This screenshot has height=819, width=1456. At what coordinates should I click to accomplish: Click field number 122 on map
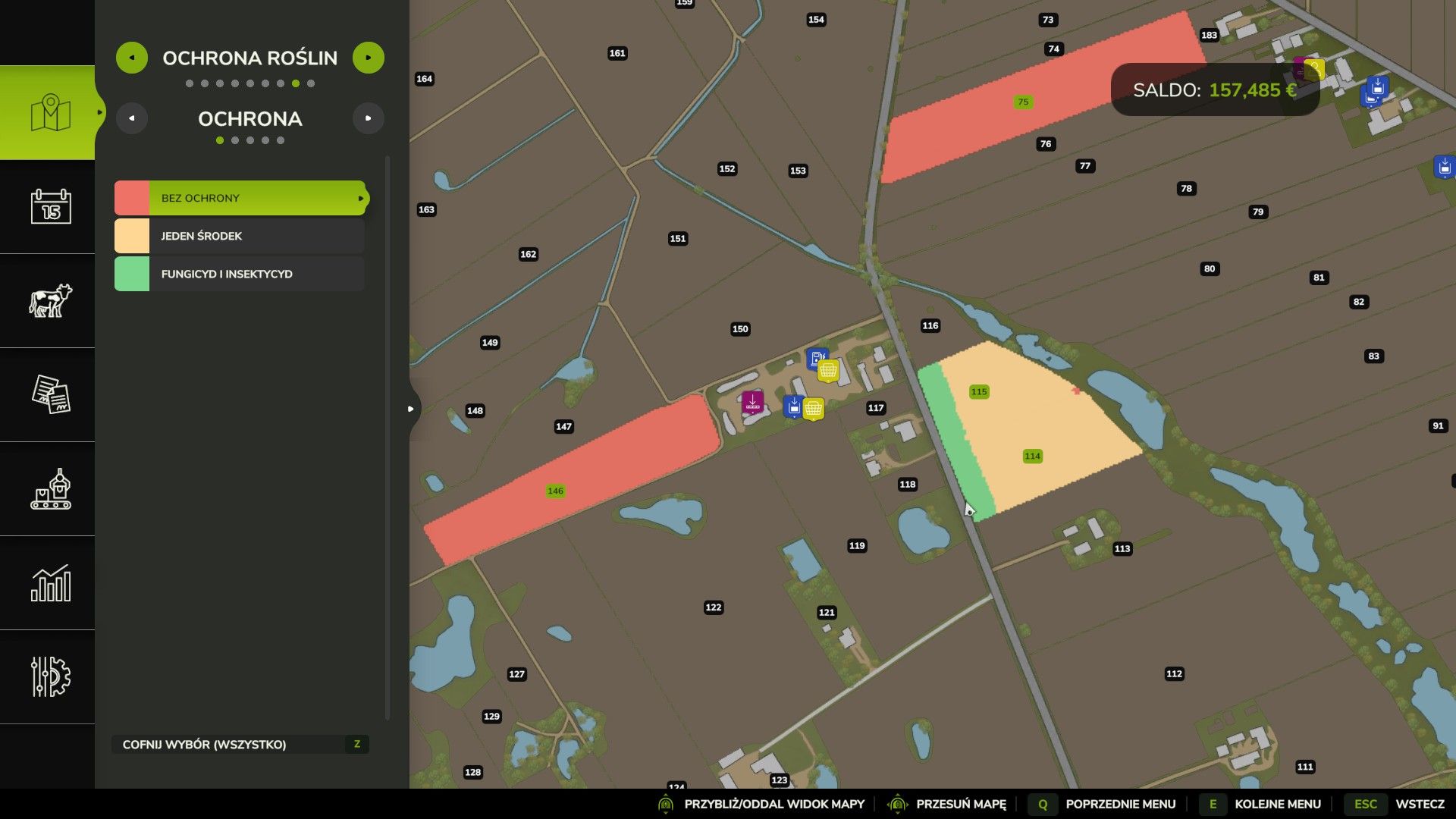(714, 607)
